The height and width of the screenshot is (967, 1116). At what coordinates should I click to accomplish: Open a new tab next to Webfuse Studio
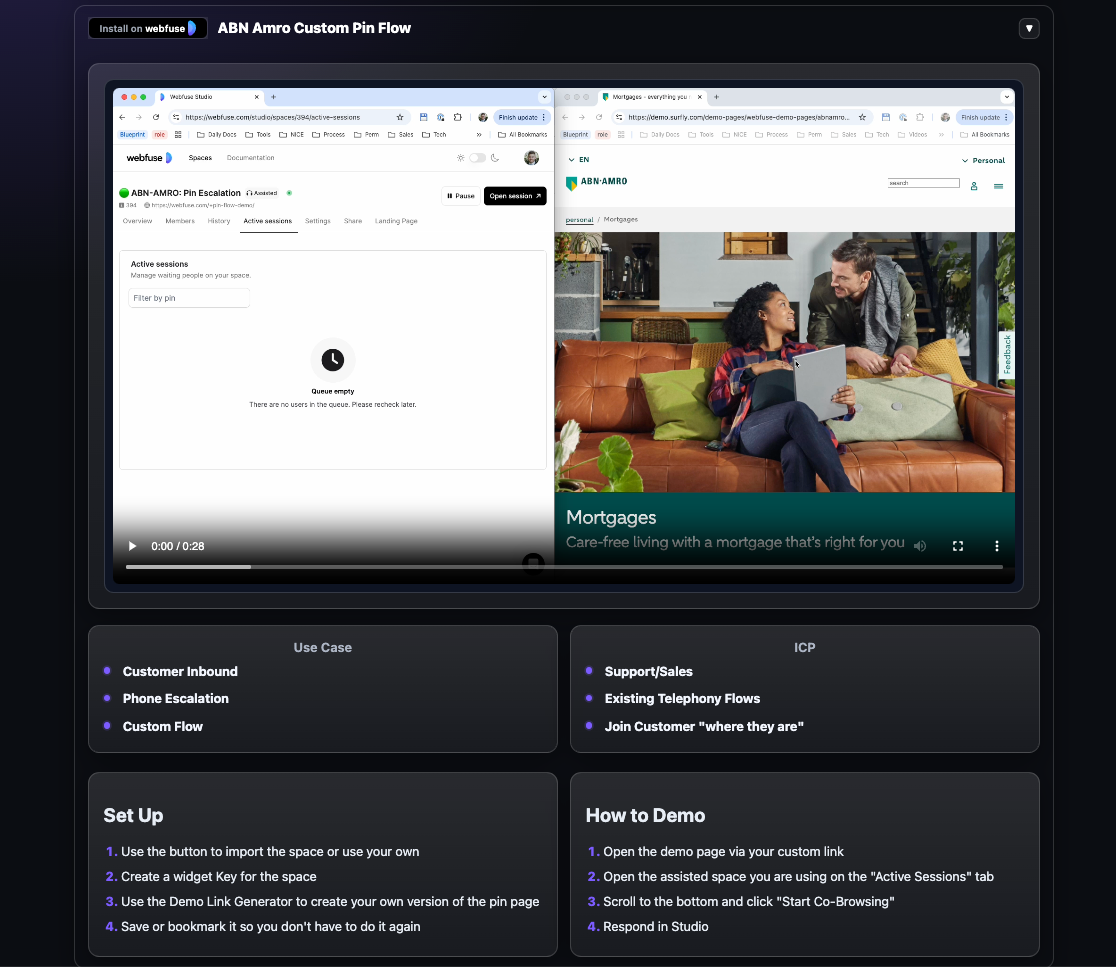point(273,97)
